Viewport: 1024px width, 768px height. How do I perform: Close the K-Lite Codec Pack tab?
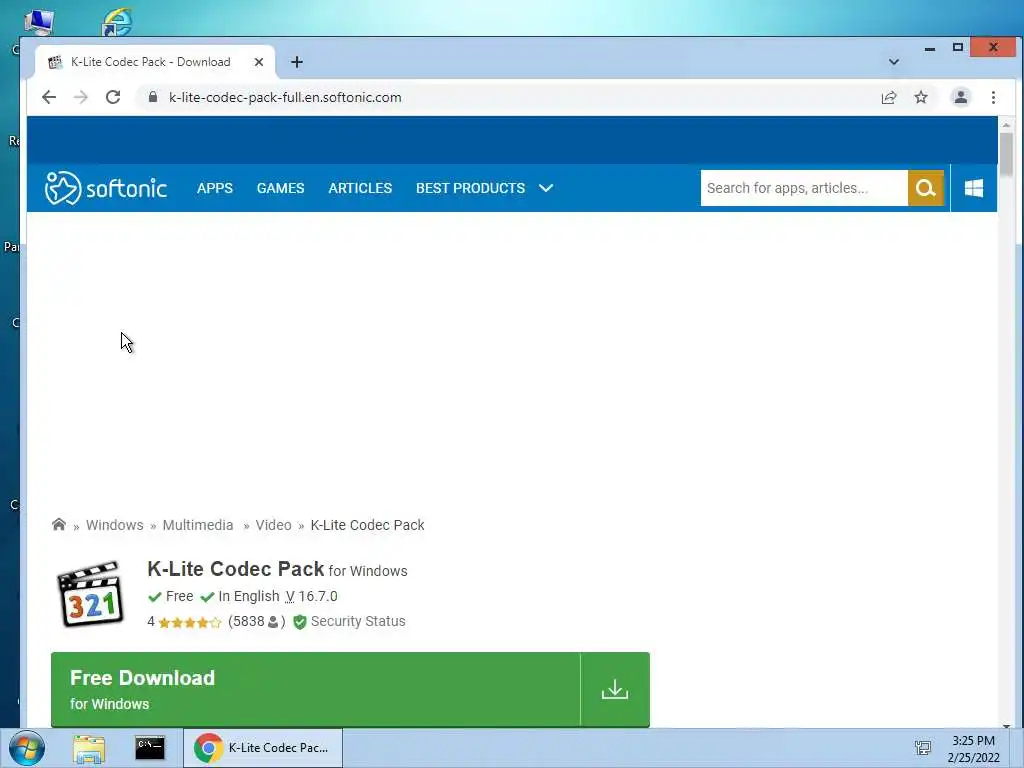click(259, 62)
